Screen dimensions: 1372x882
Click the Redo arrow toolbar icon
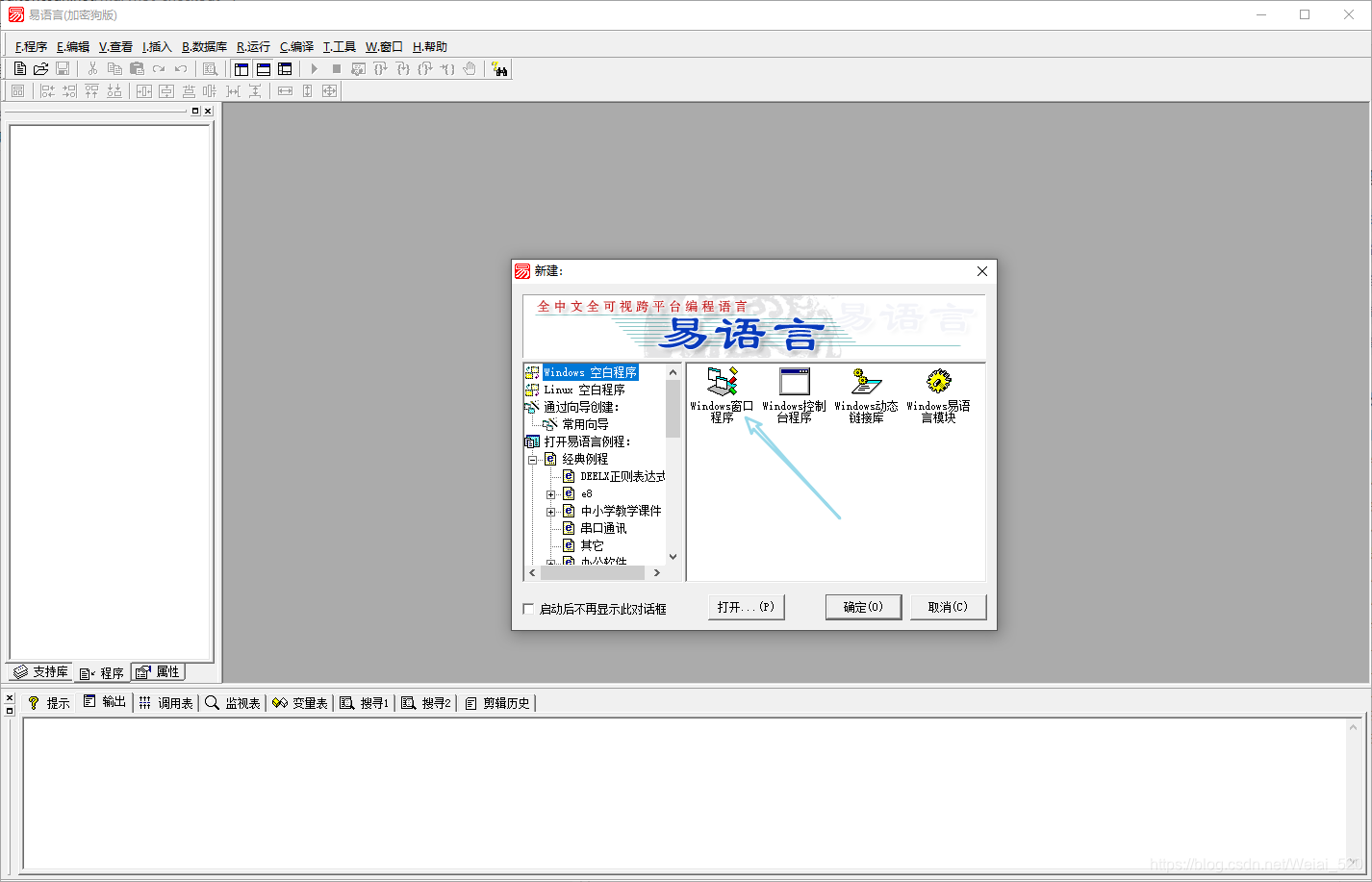(159, 68)
